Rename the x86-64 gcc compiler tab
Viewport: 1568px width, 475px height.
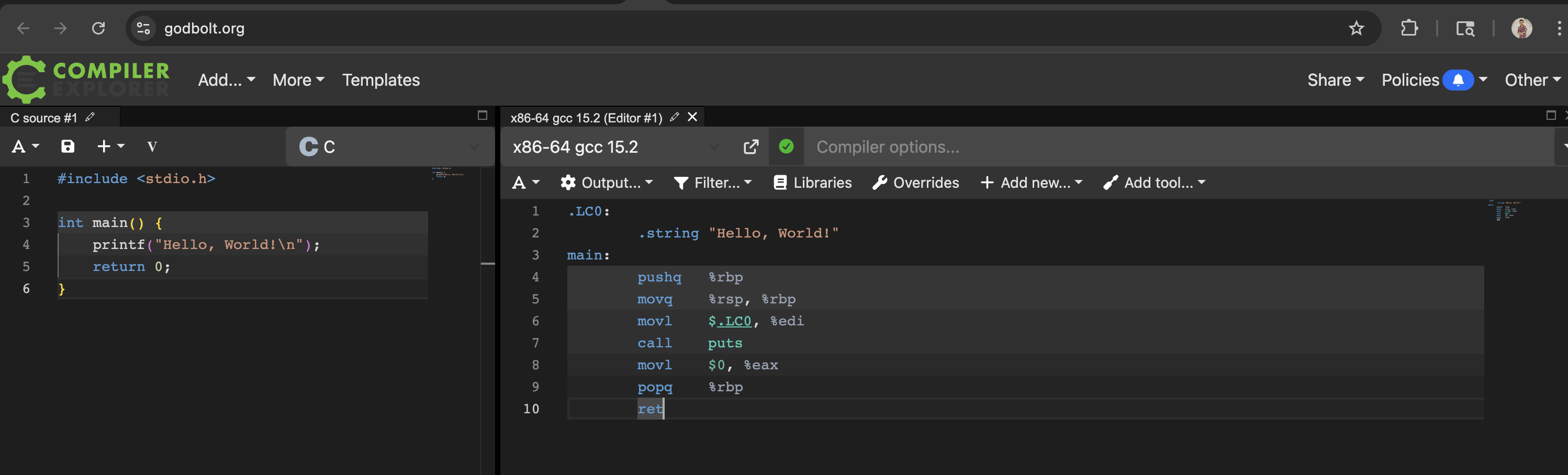point(674,117)
